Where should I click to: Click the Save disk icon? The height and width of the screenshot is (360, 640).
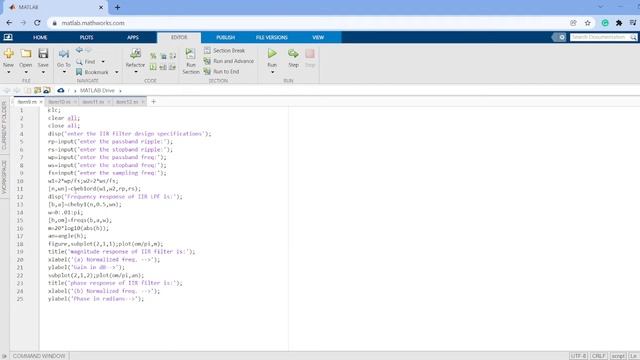43,53
